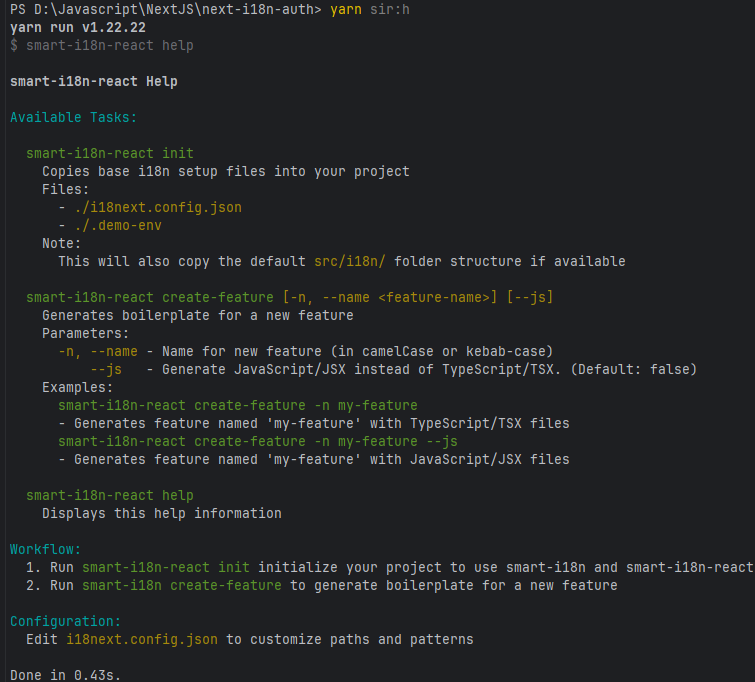The image size is (755, 682).
Task: Click 'i18next.config.json' in the Configuration line
Action: tap(142, 640)
